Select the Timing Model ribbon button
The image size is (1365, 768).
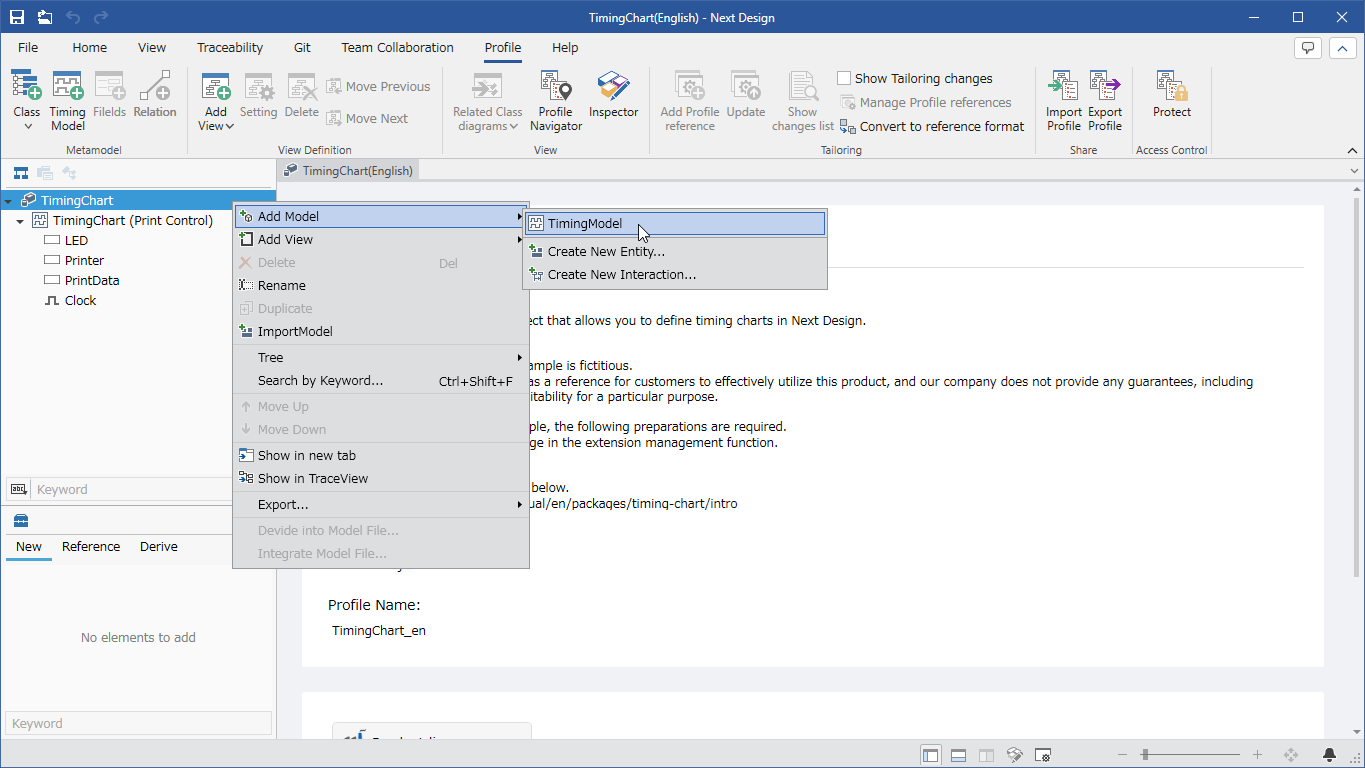[68, 101]
